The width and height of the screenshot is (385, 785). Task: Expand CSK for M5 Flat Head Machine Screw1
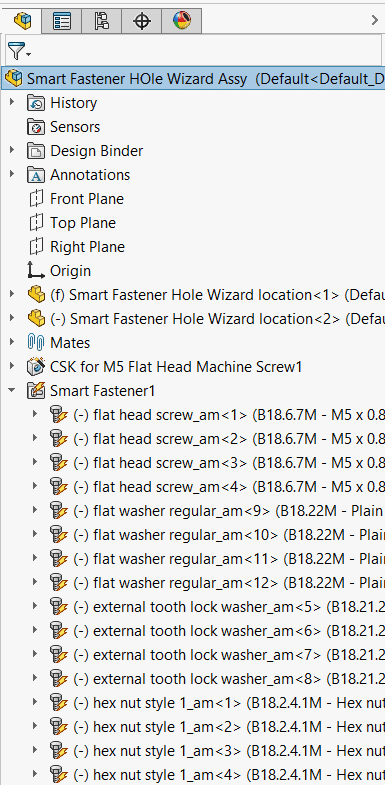(13, 366)
